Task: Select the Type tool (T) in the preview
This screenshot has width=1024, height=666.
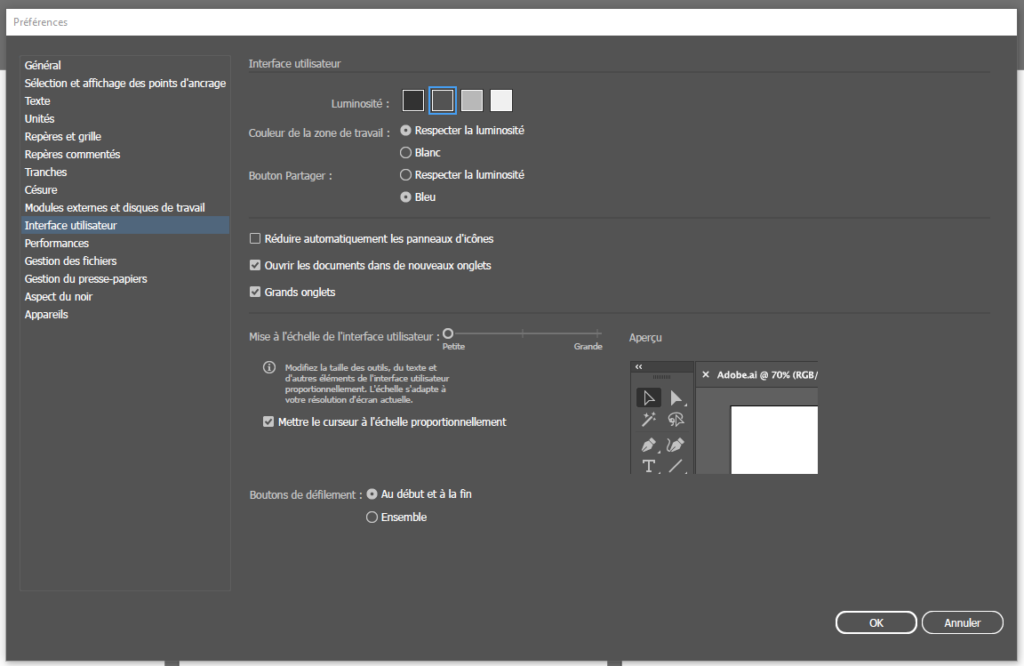Action: pyautogui.click(x=648, y=466)
